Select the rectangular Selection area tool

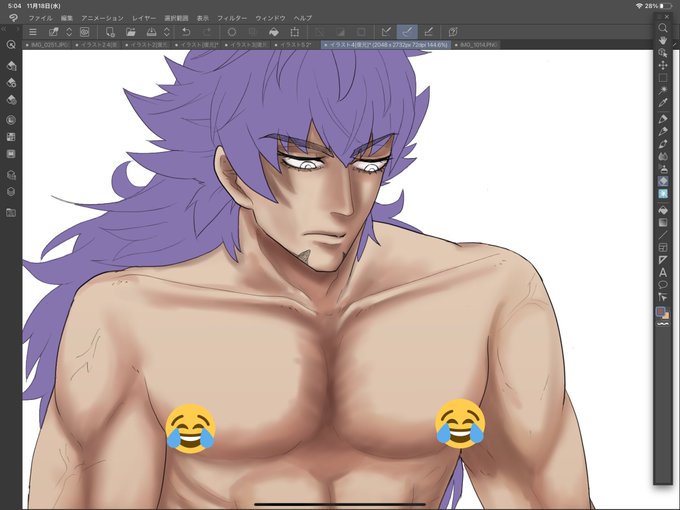point(663,78)
